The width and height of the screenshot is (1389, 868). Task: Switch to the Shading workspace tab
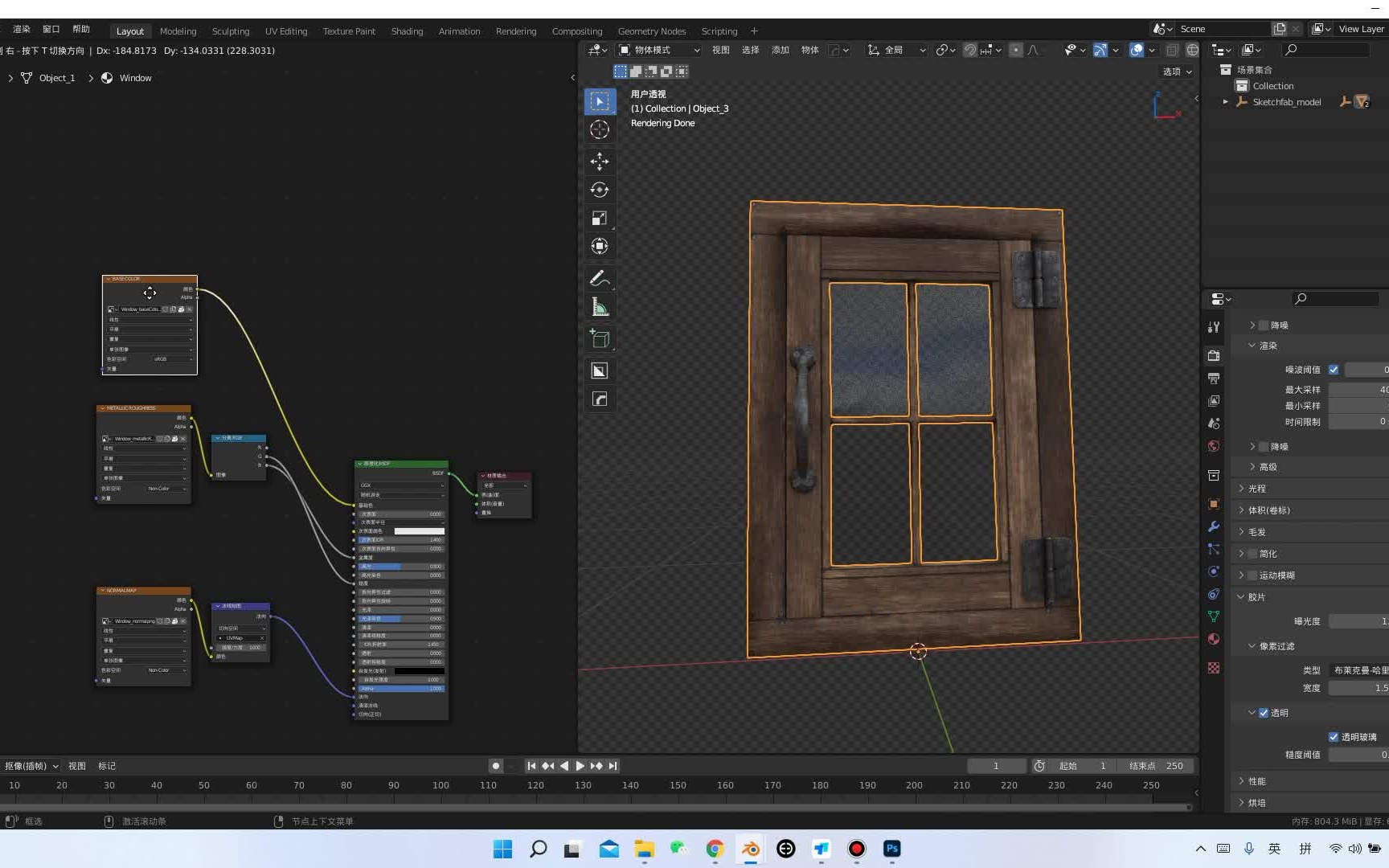tap(407, 31)
